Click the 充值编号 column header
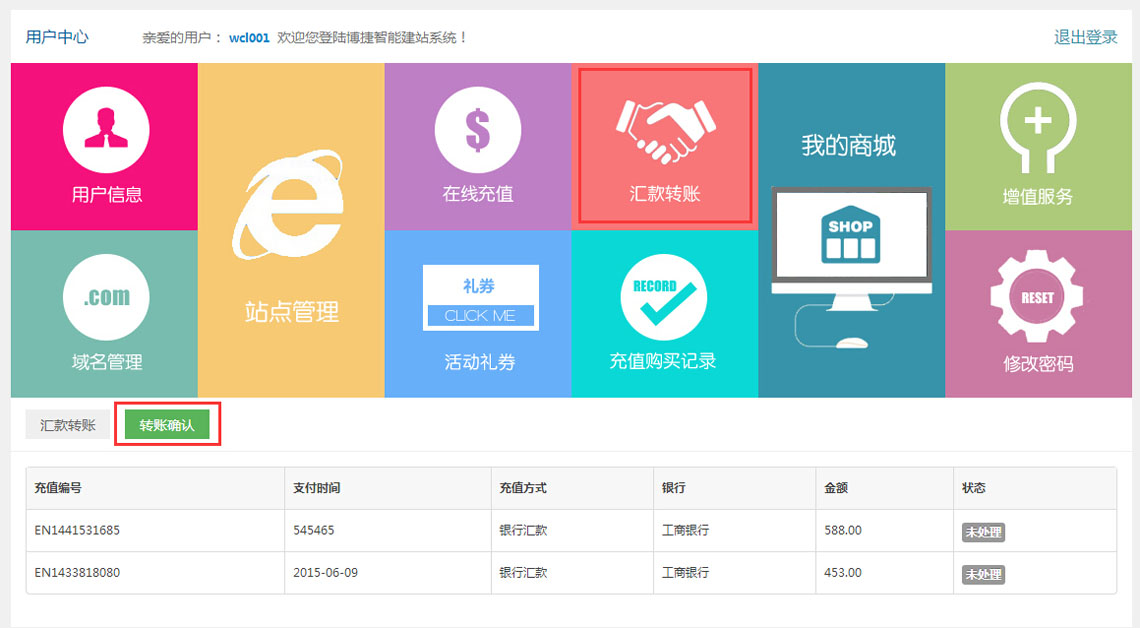Screen dimensions: 1140x628 click(x=58, y=488)
